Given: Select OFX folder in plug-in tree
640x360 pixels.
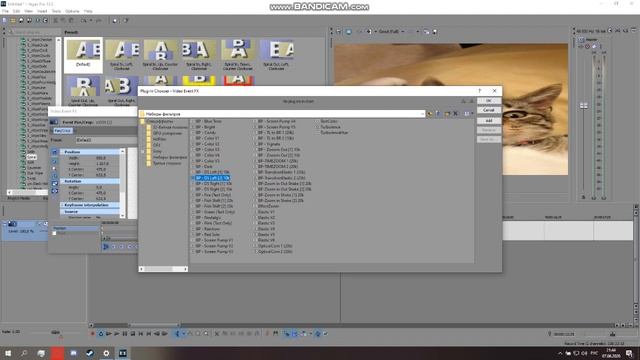Looking at the screenshot, I should 157,145.
